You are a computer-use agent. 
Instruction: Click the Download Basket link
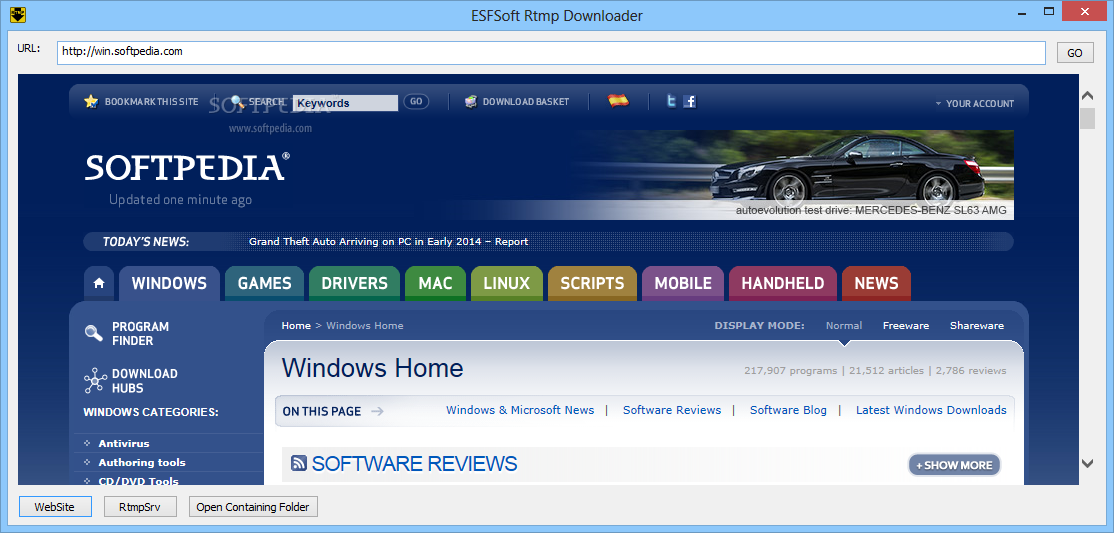pyautogui.click(x=526, y=102)
